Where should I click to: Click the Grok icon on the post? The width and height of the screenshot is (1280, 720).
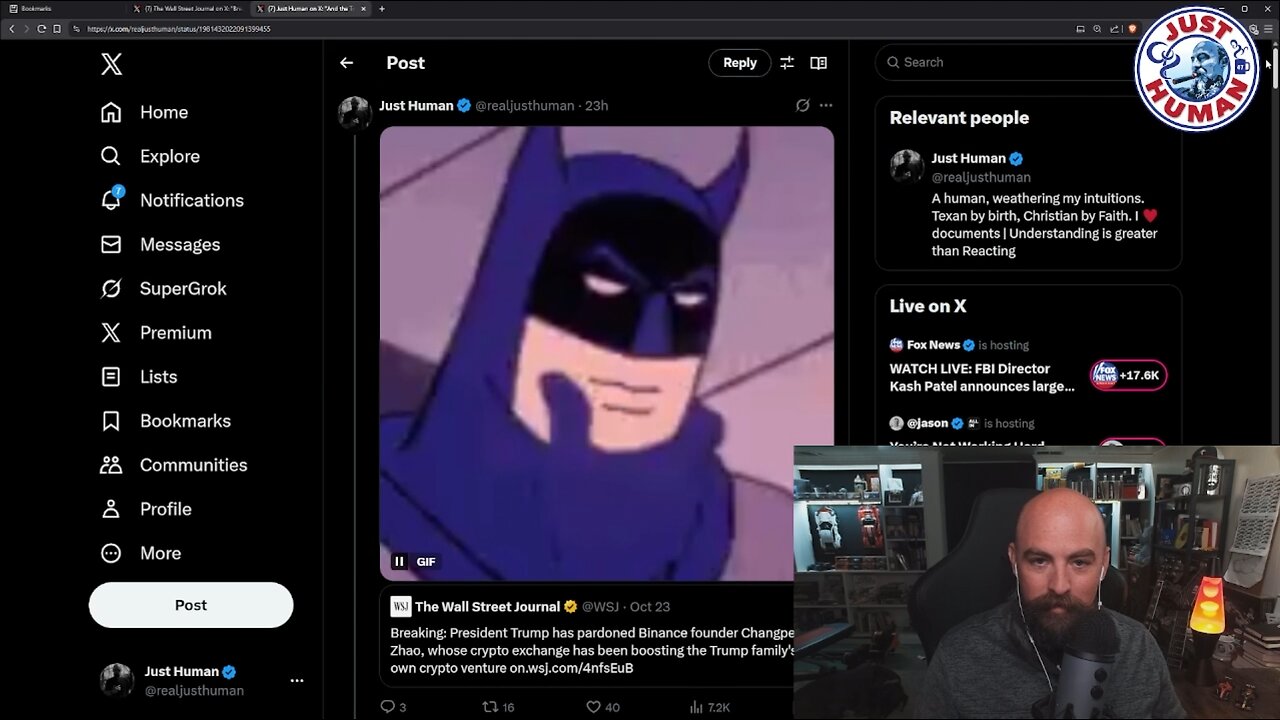(802, 105)
